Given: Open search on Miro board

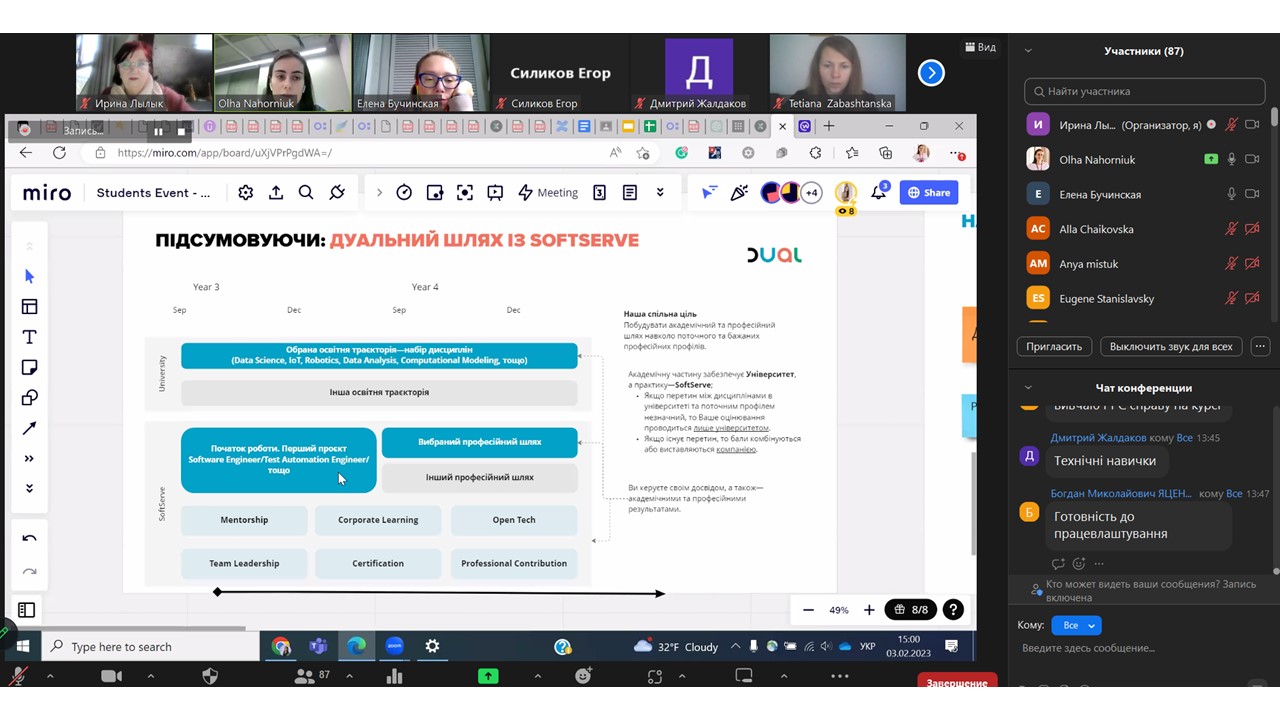Looking at the screenshot, I should pyautogui.click(x=306, y=193).
